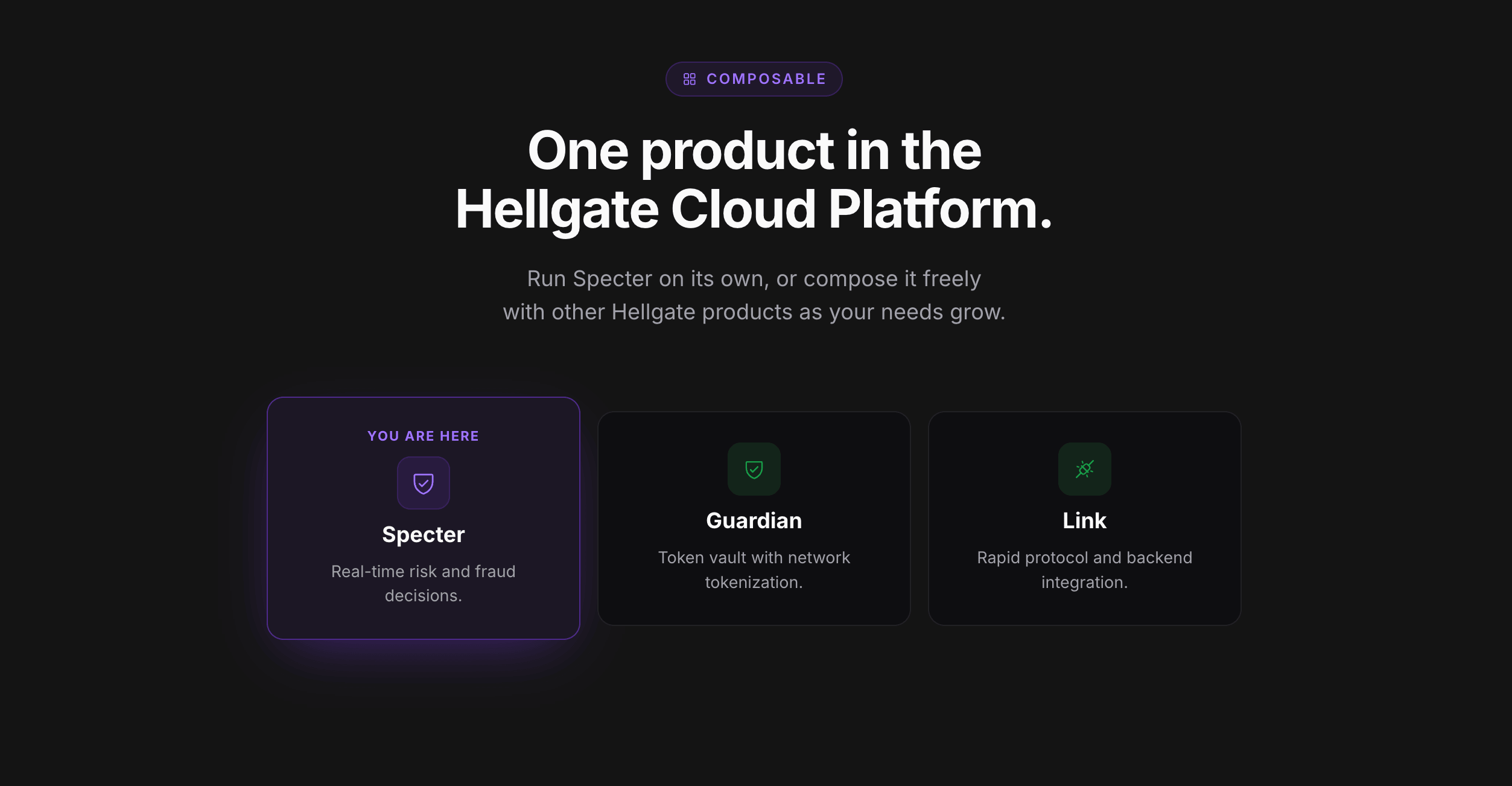The image size is (1512, 786).
Task: Click the Specter card title
Action: [424, 535]
